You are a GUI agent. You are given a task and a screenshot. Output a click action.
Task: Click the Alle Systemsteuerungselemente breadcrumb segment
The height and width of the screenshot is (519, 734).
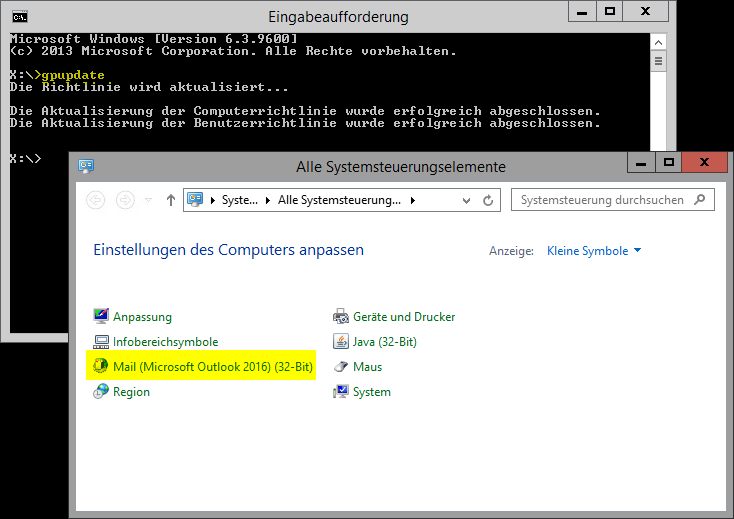[x=339, y=200]
